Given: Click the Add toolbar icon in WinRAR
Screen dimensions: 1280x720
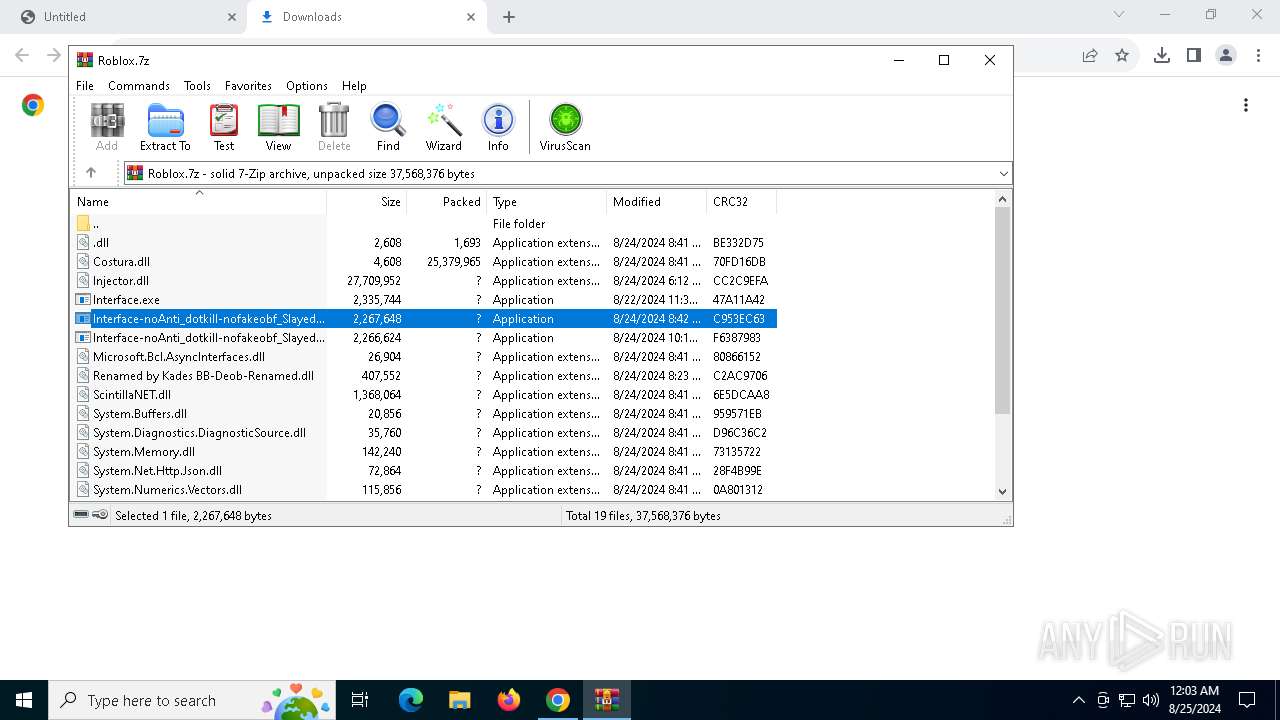Looking at the screenshot, I should 107,127.
